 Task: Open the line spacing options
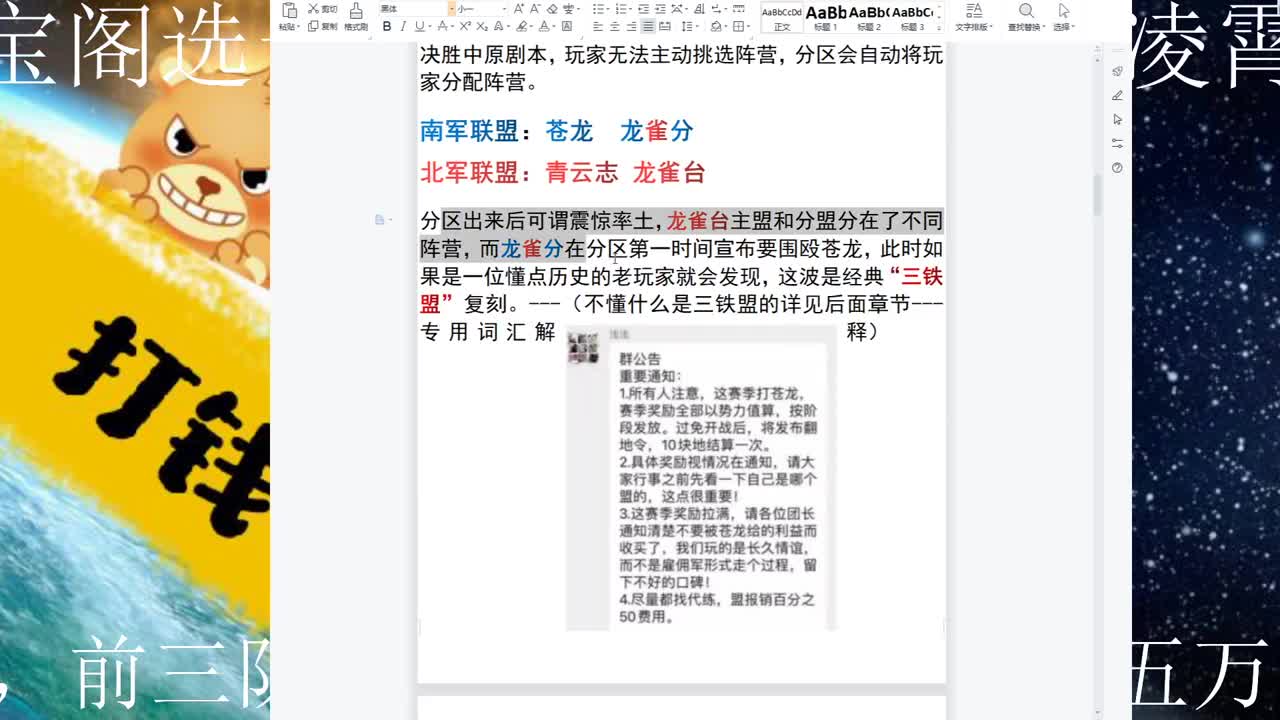coord(688,26)
